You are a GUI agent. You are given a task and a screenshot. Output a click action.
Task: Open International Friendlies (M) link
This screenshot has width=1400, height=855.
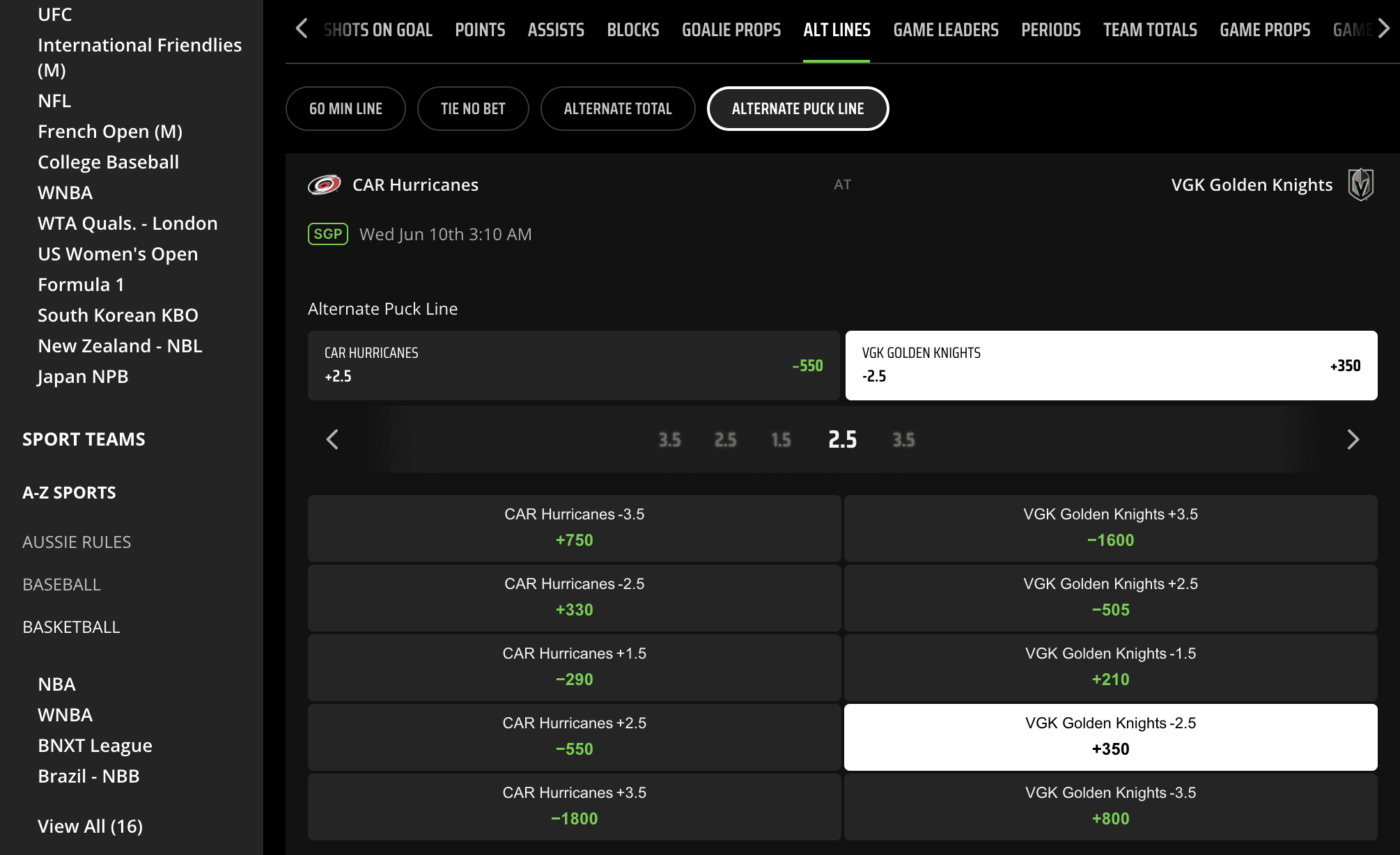click(139, 57)
